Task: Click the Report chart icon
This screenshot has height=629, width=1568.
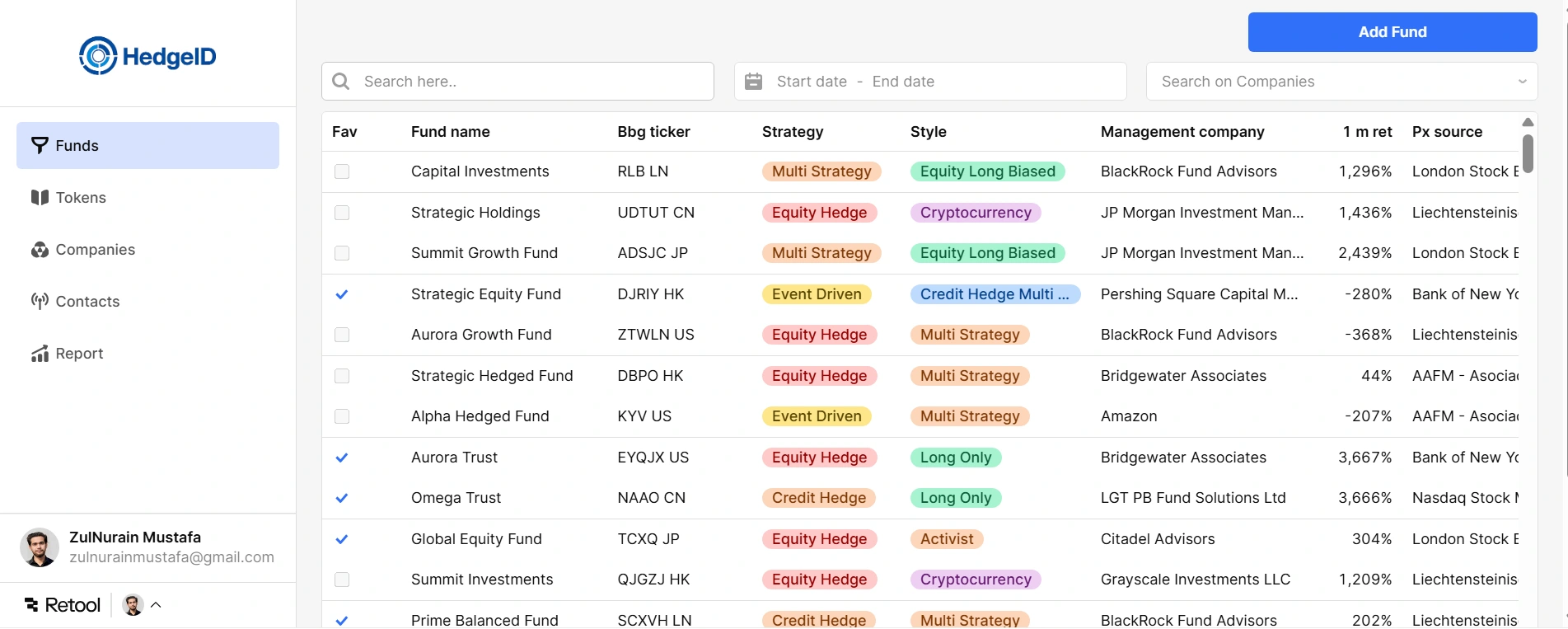Action: (40, 354)
